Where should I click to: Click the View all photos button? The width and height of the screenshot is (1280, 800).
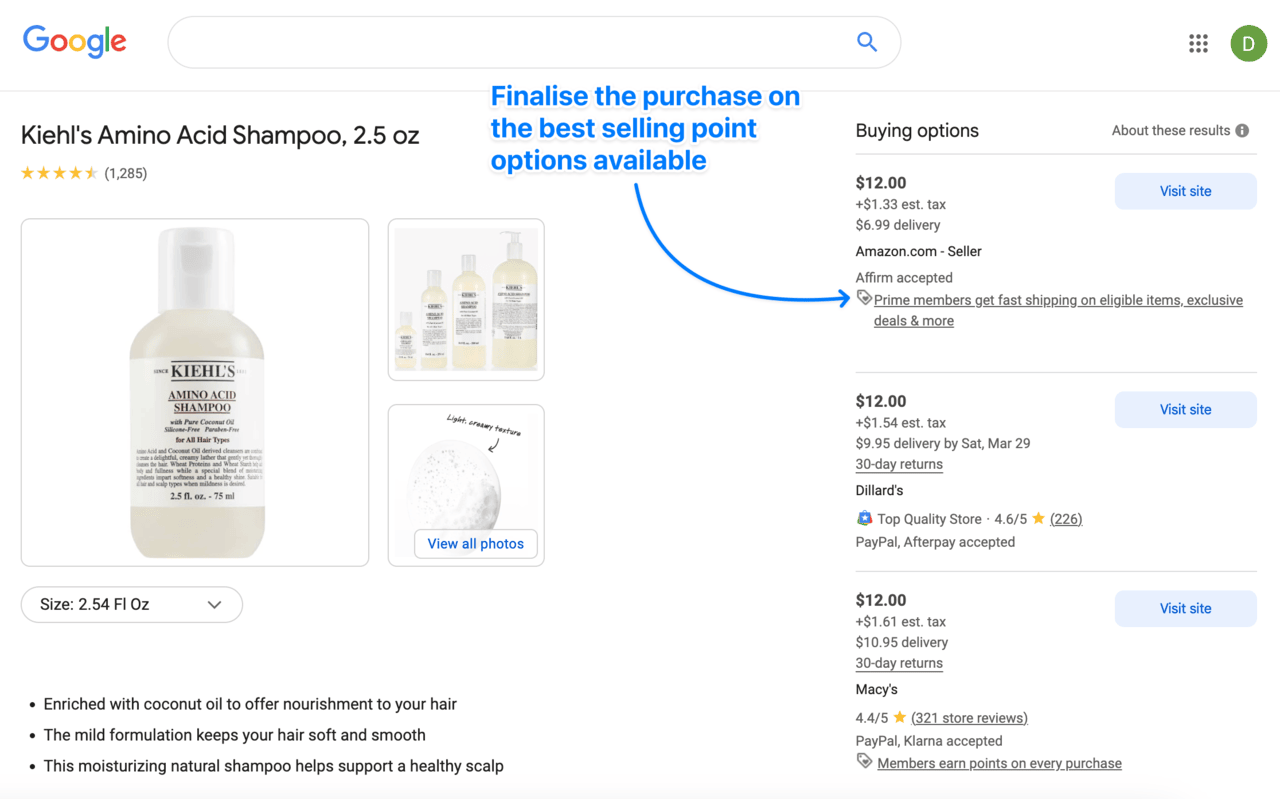pos(475,544)
